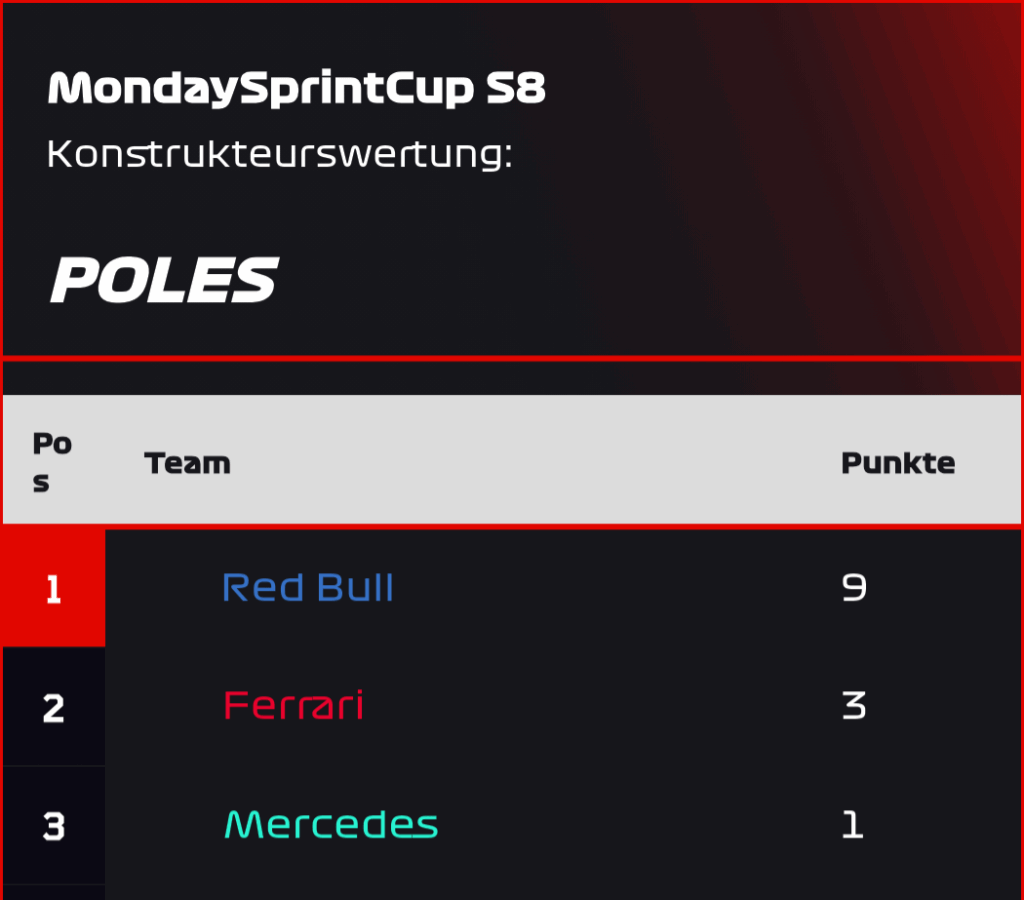This screenshot has width=1024, height=900.
Task: Click the POLES heading
Action: coord(165,280)
